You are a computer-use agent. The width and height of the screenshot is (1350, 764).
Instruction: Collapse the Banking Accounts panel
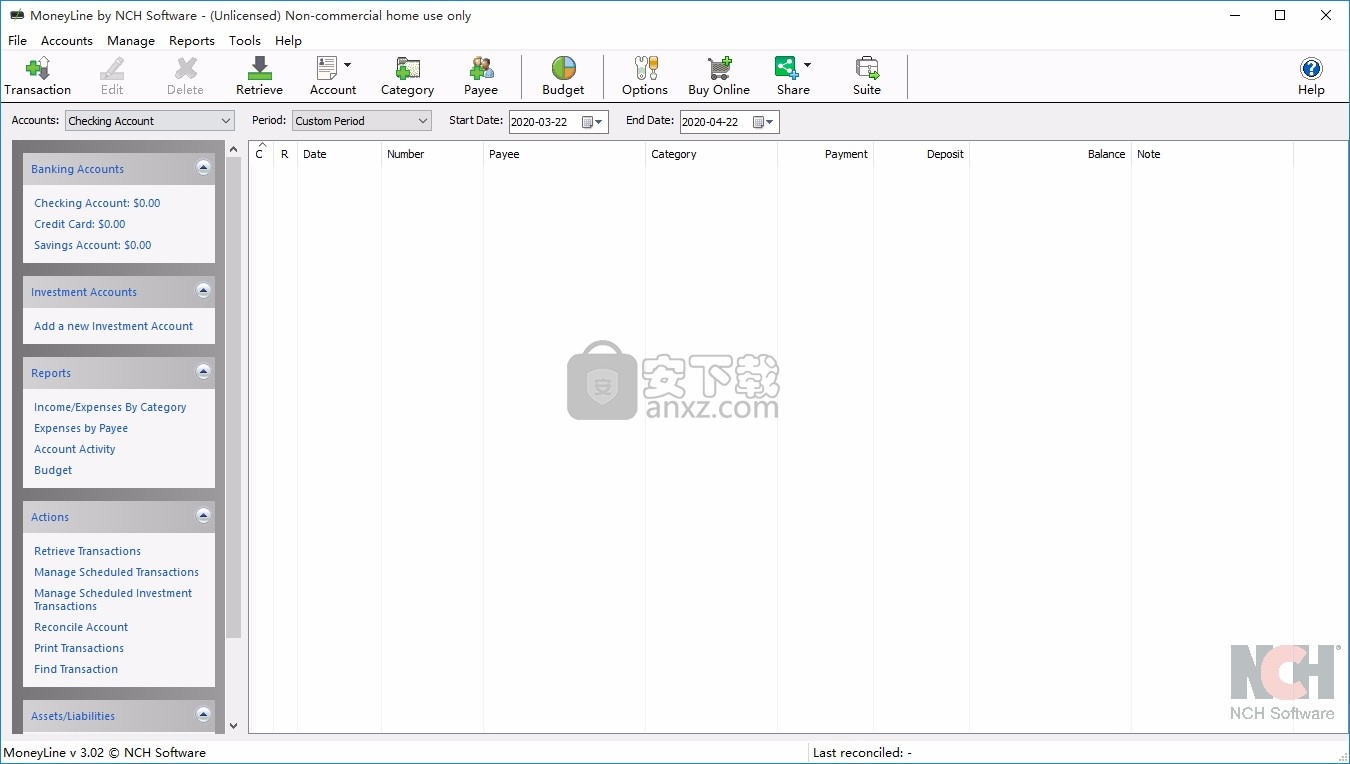203,168
